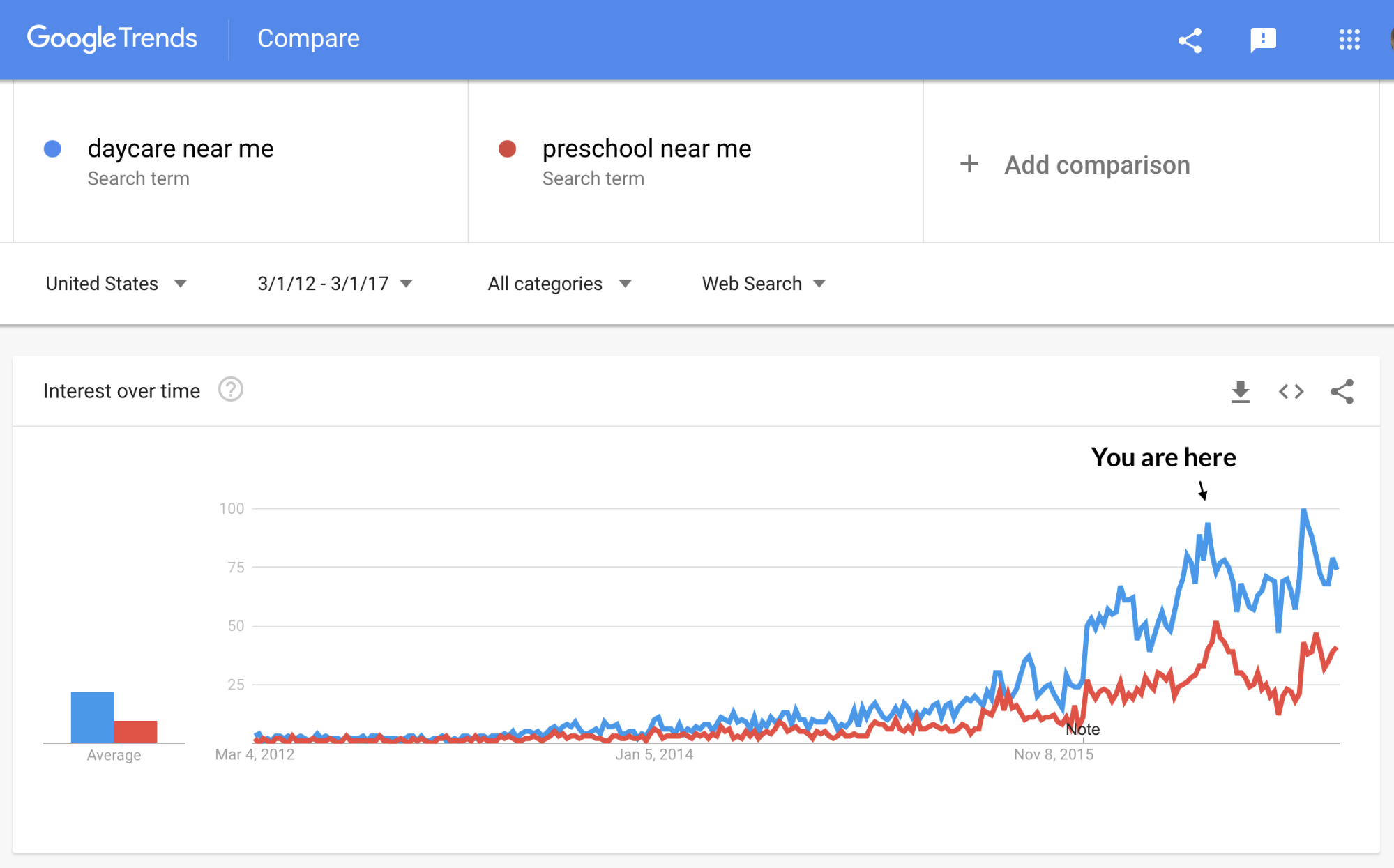Click the blue daycare color dot

pyautogui.click(x=53, y=149)
